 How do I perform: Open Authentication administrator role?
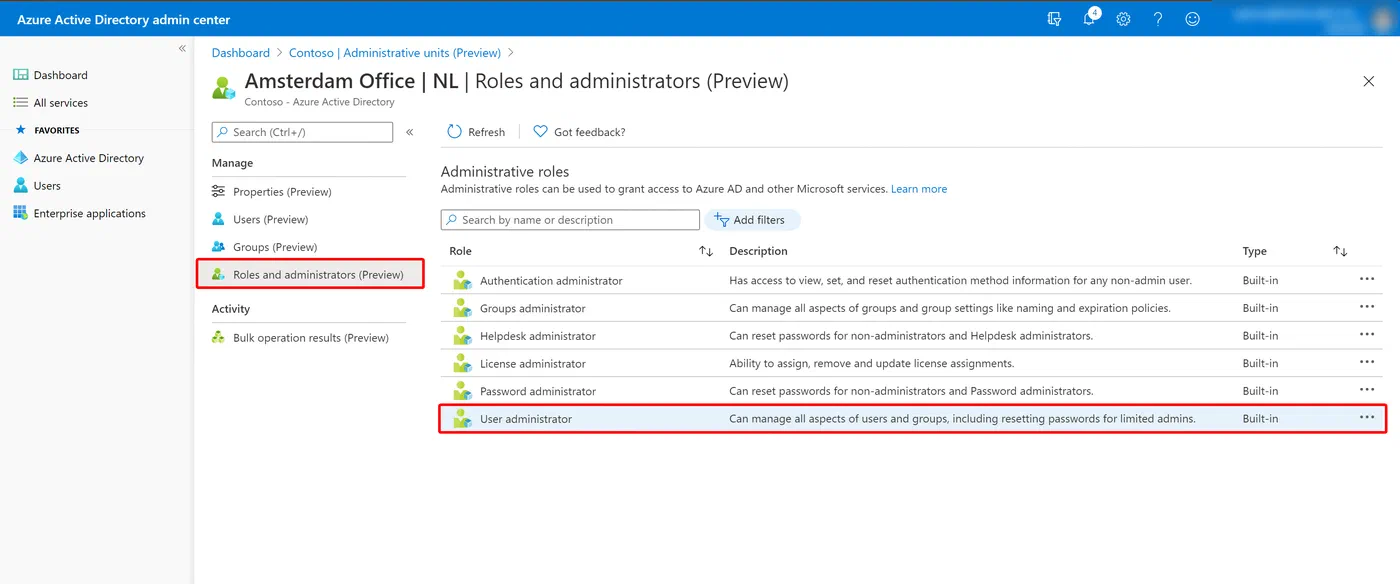point(551,281)
